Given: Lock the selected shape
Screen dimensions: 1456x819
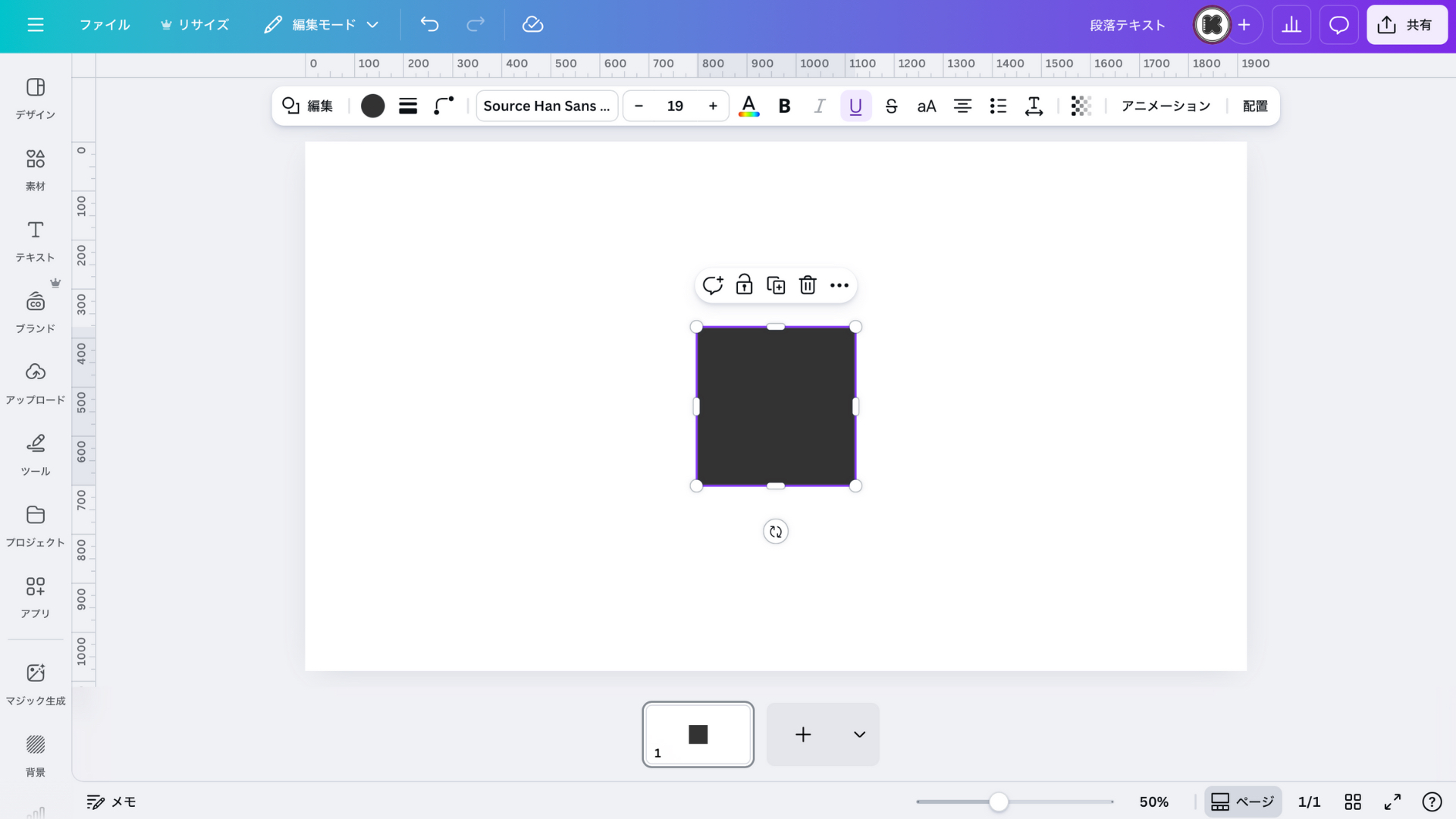Looking at the screenshot, I should [x=744, y=285].
